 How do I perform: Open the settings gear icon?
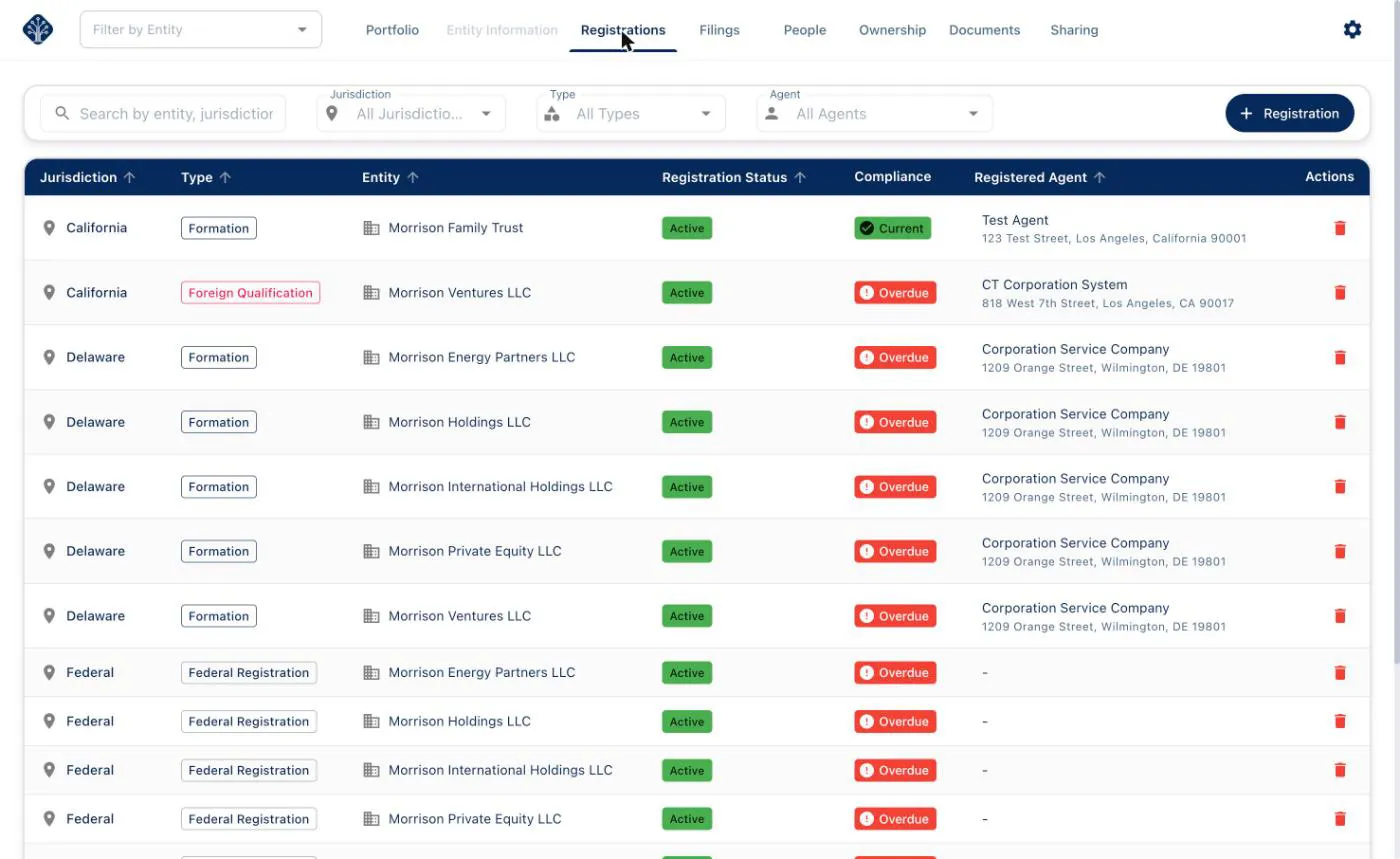[1352, 30]
